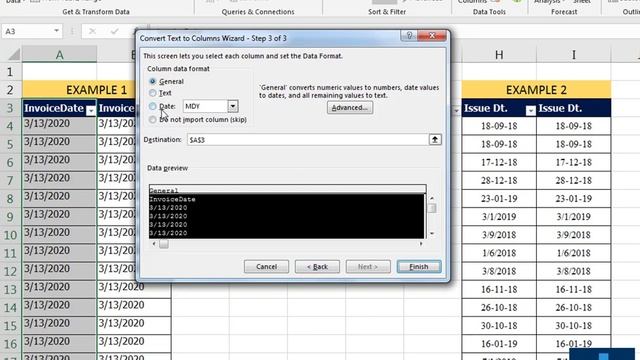Click into the Destination field $A$3
The height and width of the screenshot is (360, 640).
(x=307, y=140)
